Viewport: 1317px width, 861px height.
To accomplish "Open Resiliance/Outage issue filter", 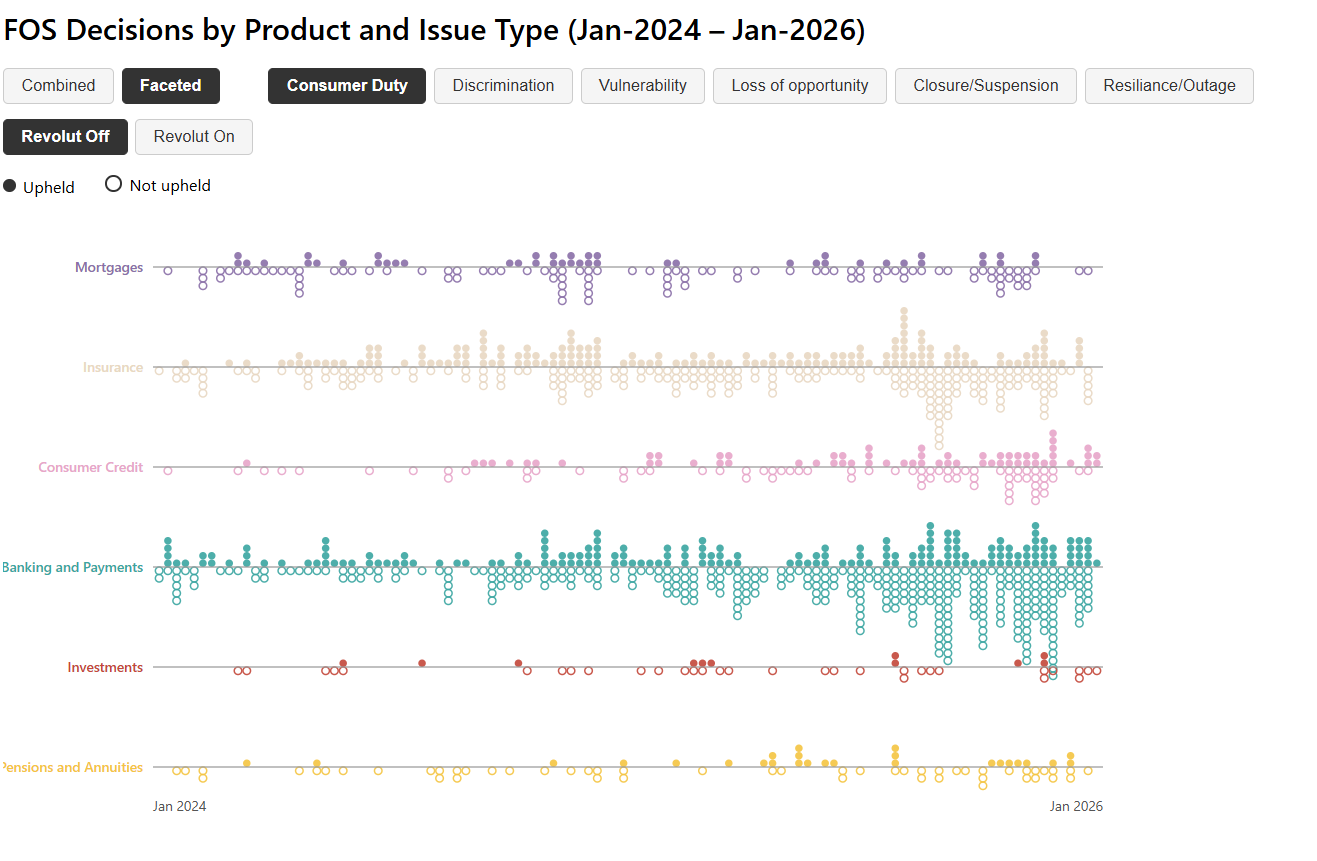I will (1169, 86).
